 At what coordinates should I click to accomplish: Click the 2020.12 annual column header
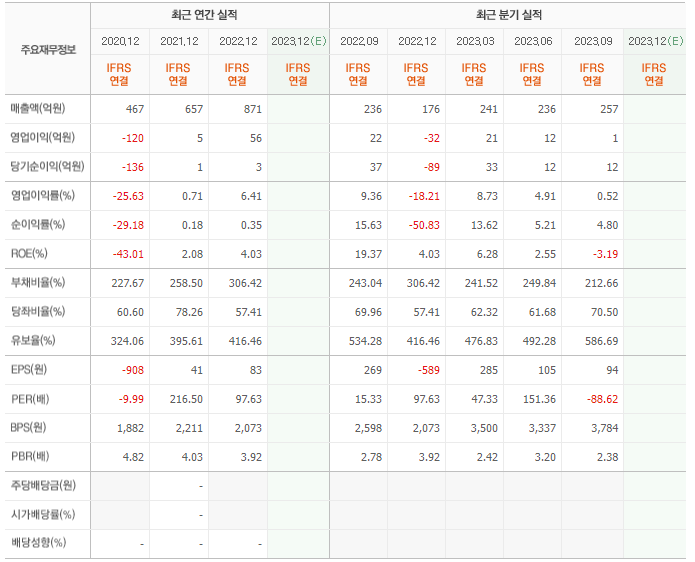(x=120, y=41)
